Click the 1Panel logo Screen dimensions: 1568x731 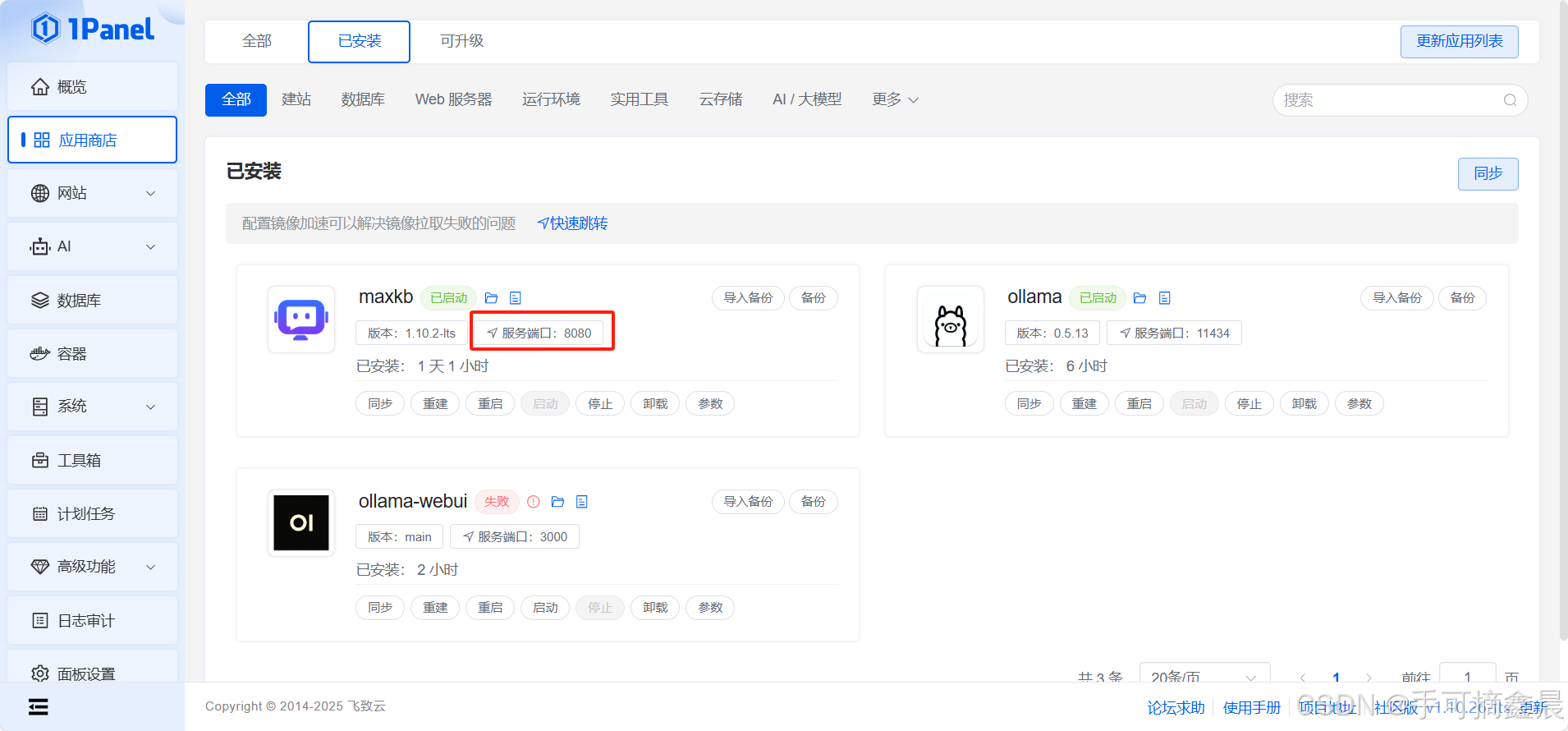[x=93, y=30]
